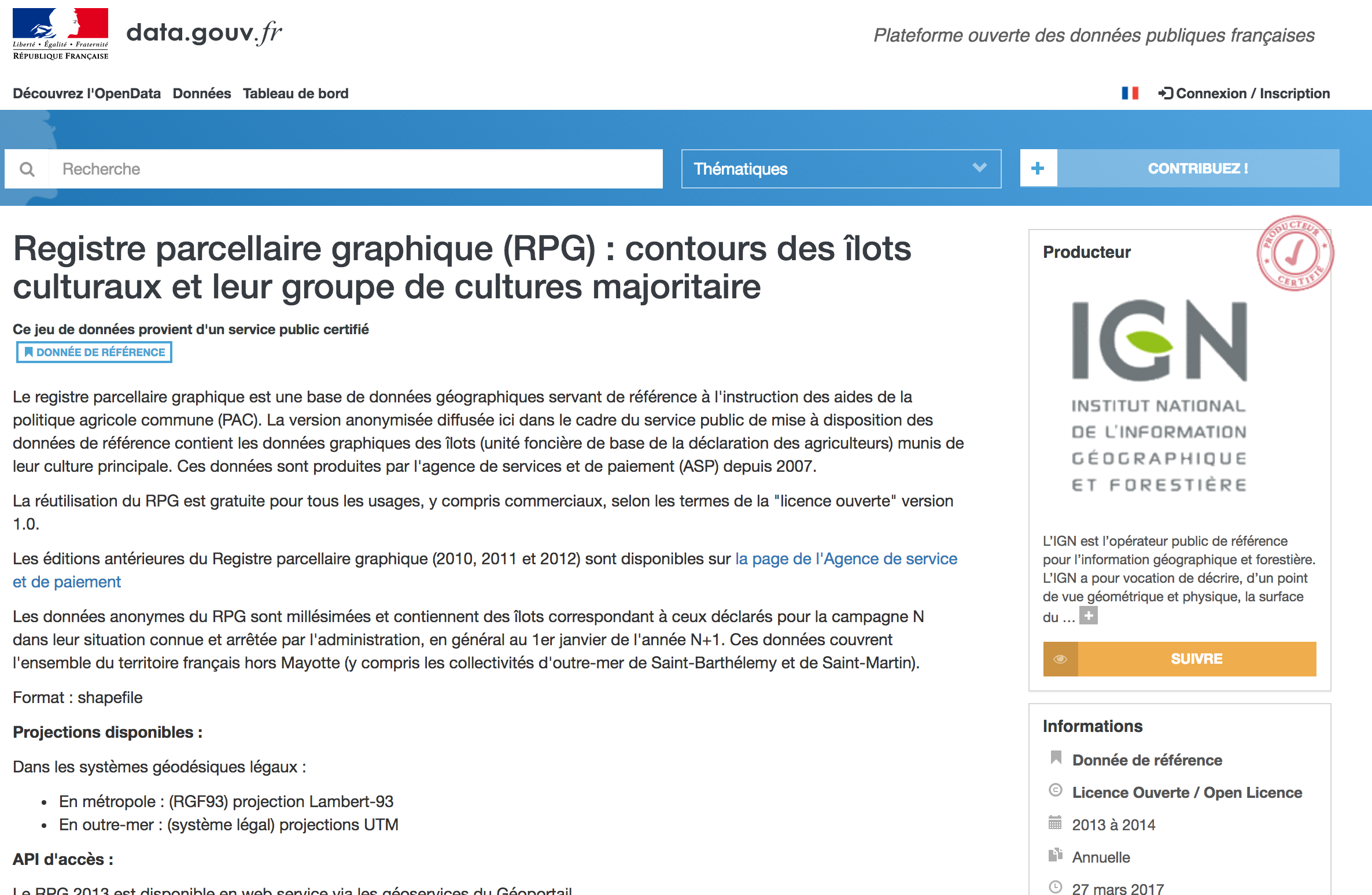Click the copyright icon beside Licence Ouverte
This screenshot has width=1372, height=895.
(x=1056, y=790)
